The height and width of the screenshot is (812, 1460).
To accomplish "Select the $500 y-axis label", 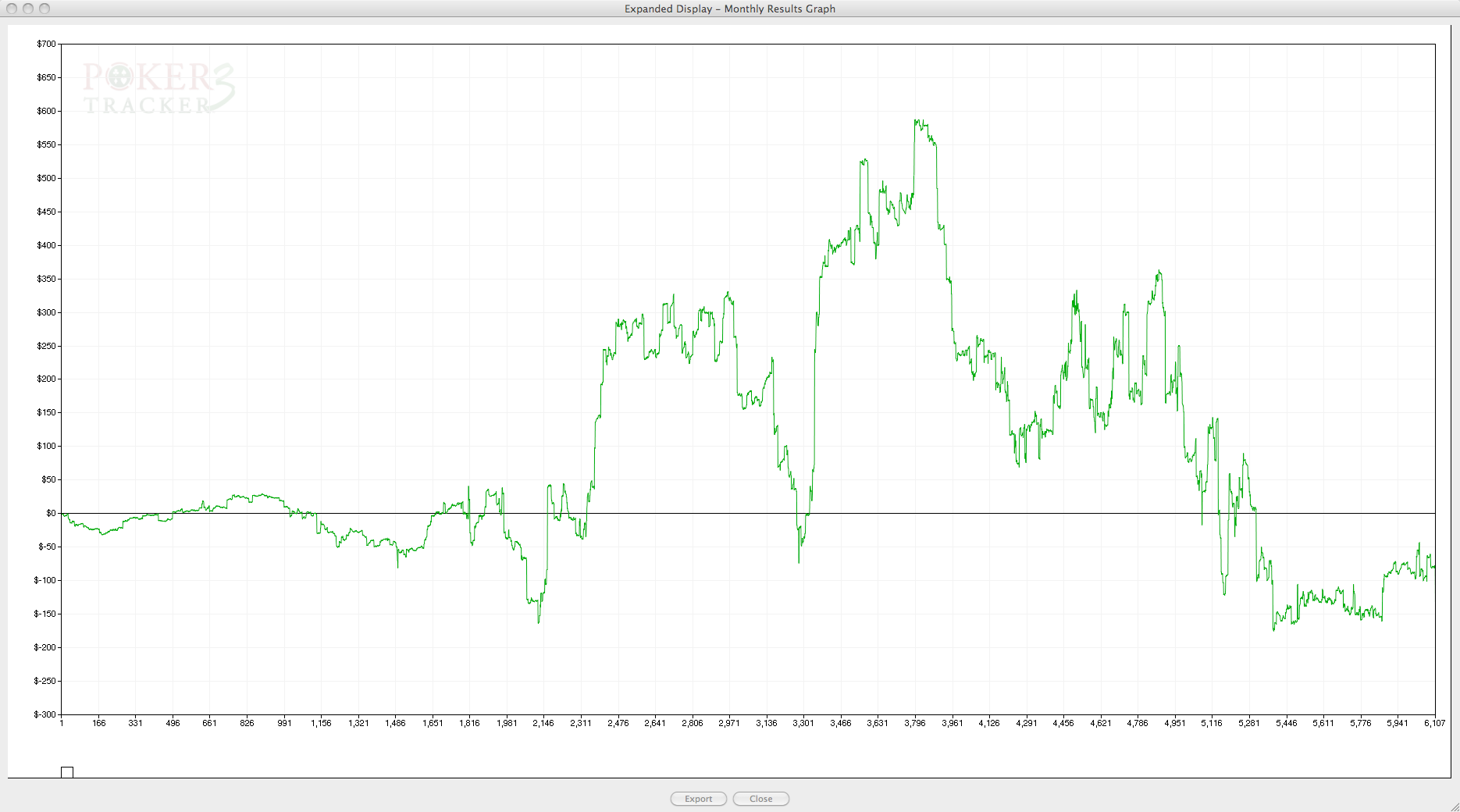I will [46, 178].
